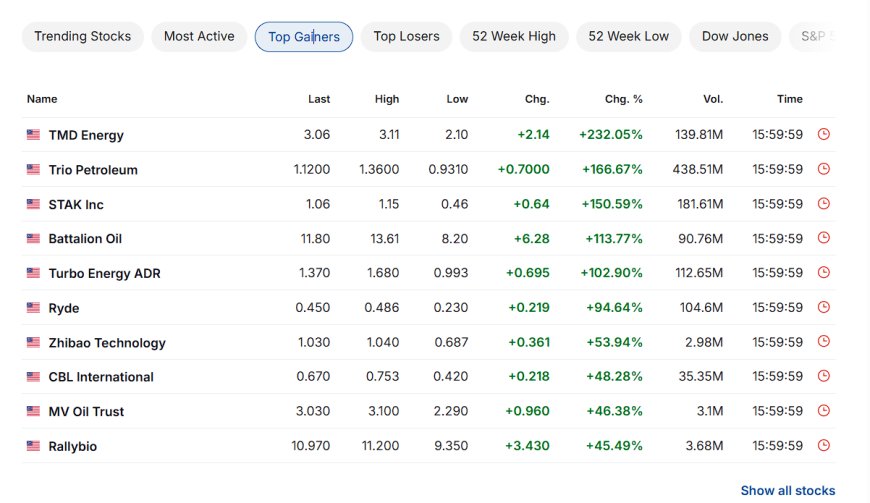870x503 pixels.
Task: Click the US flag beside Zhibao Technology
Action: pyautogui.click(x=33, y=342)
